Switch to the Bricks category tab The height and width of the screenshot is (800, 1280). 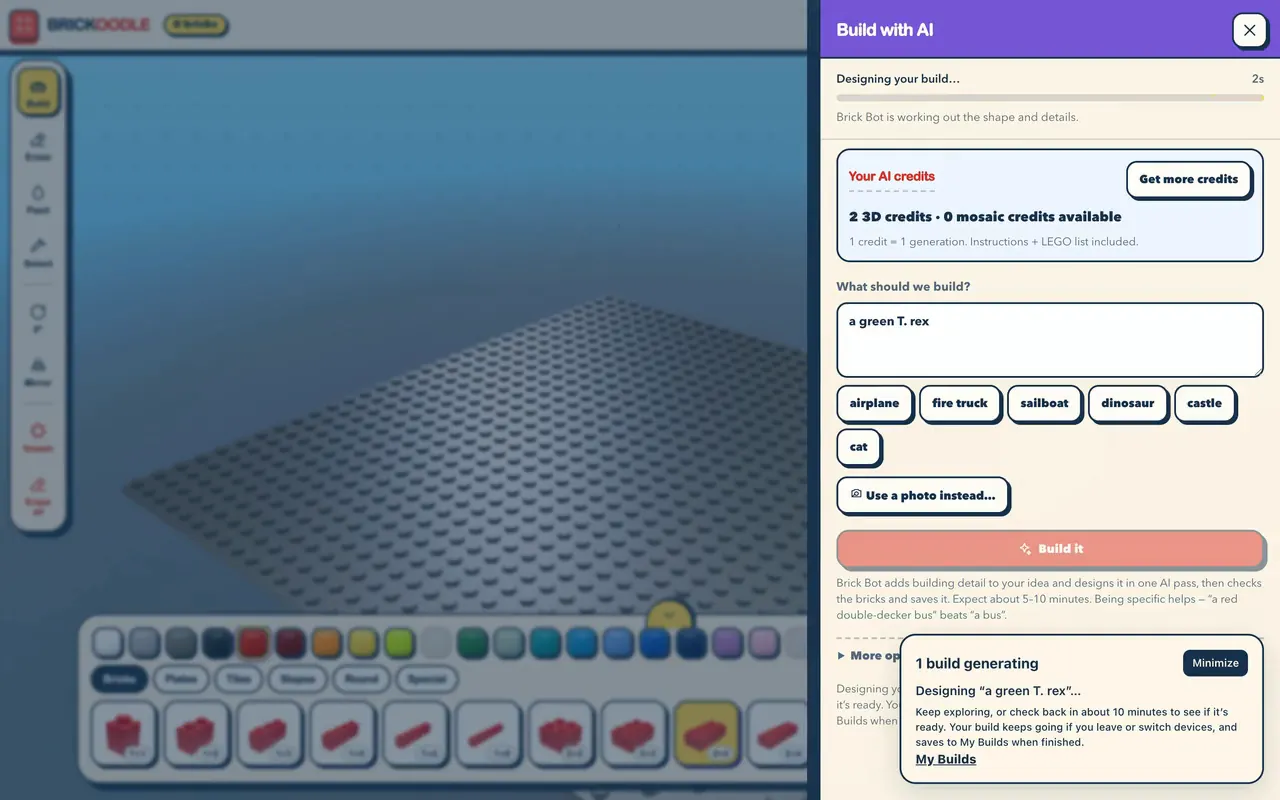pos(119,679)
